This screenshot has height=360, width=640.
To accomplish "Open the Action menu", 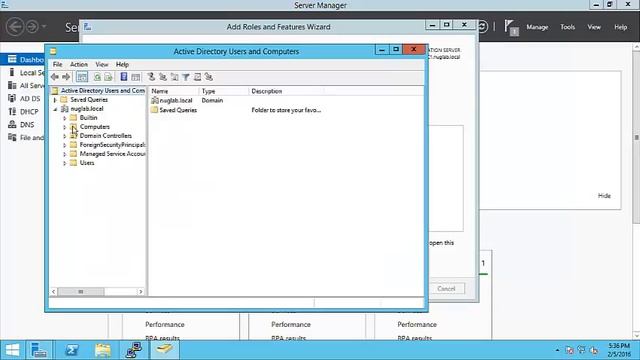I will pos(79,64).
